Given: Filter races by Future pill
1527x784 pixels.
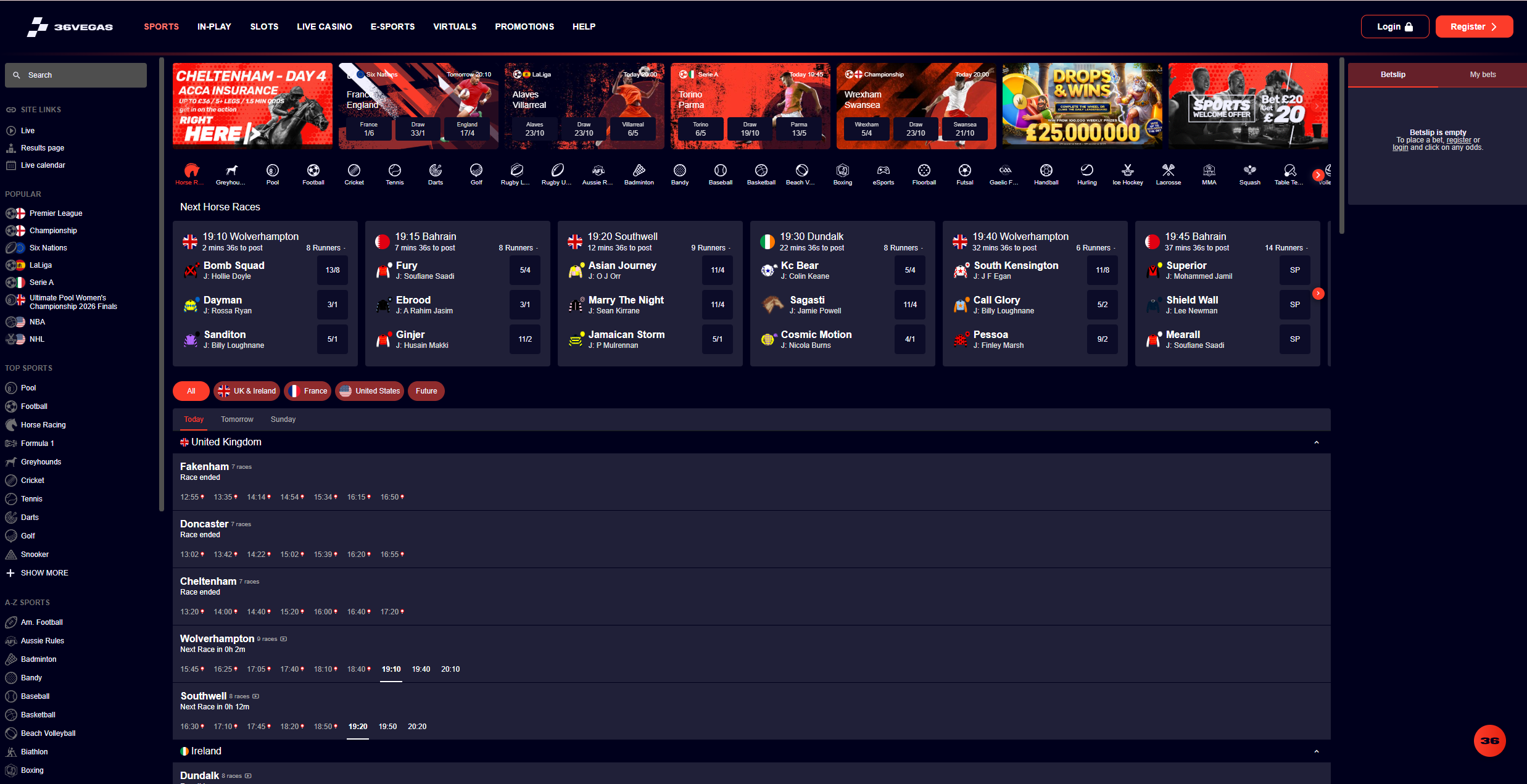Looking at the screenshot, I should pyautogui.click(x=426, y=391).
